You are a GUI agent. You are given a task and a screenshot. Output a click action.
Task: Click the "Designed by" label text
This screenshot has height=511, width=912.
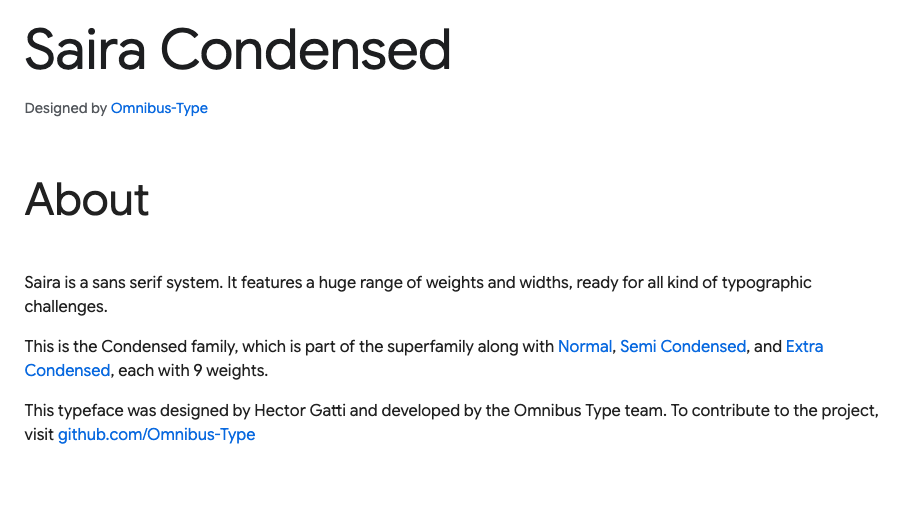66,108
